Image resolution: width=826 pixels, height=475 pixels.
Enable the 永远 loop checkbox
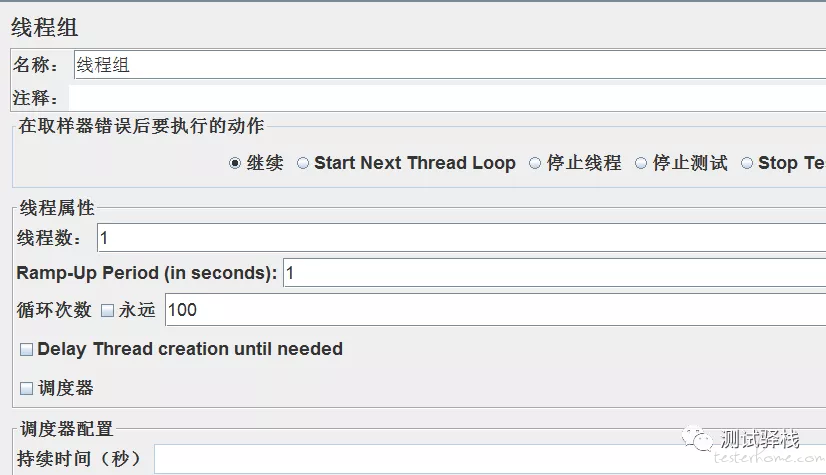108,310
